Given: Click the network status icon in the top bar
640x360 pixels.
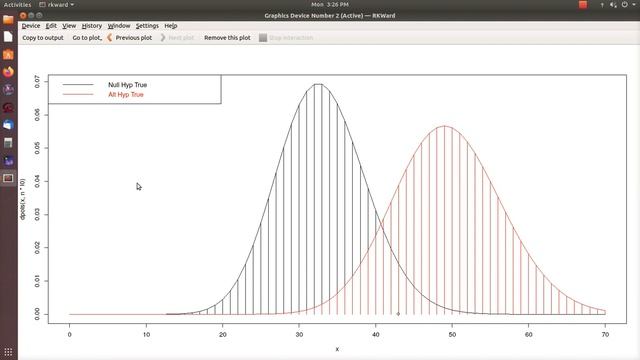Looking at the screenshot, I should 602,4.
